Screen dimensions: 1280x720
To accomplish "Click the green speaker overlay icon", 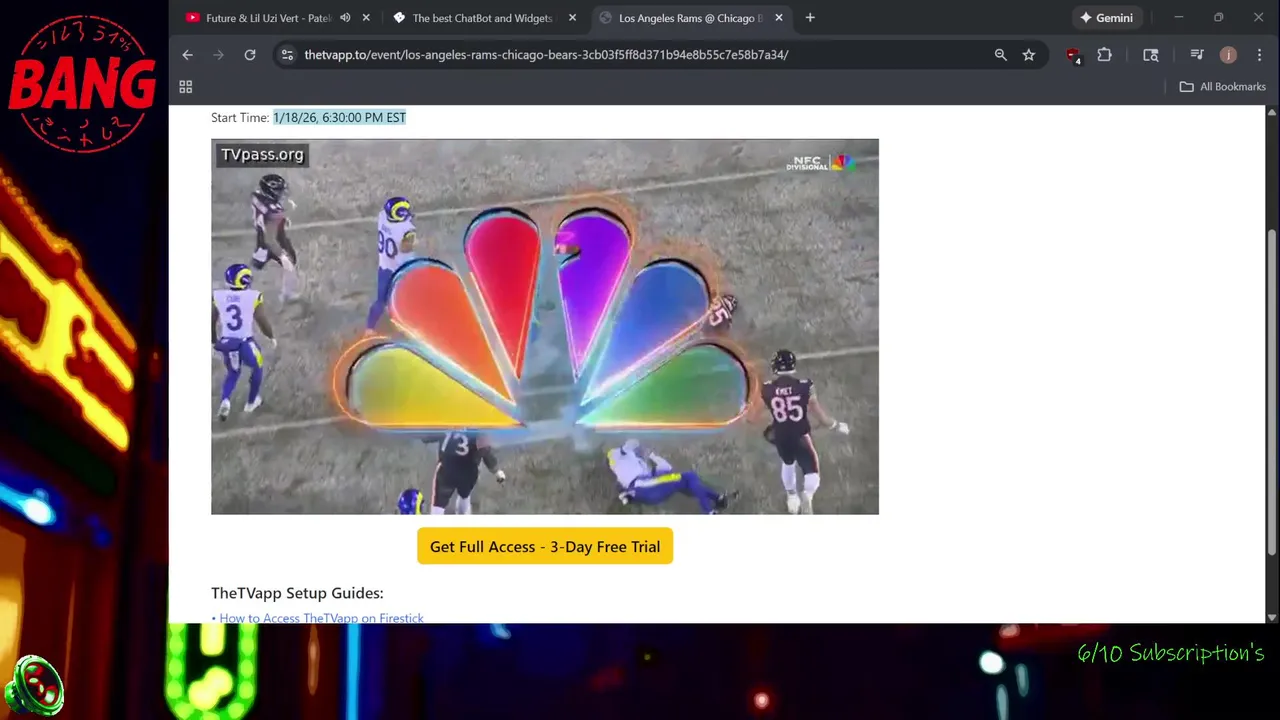I will pos(34,687).
